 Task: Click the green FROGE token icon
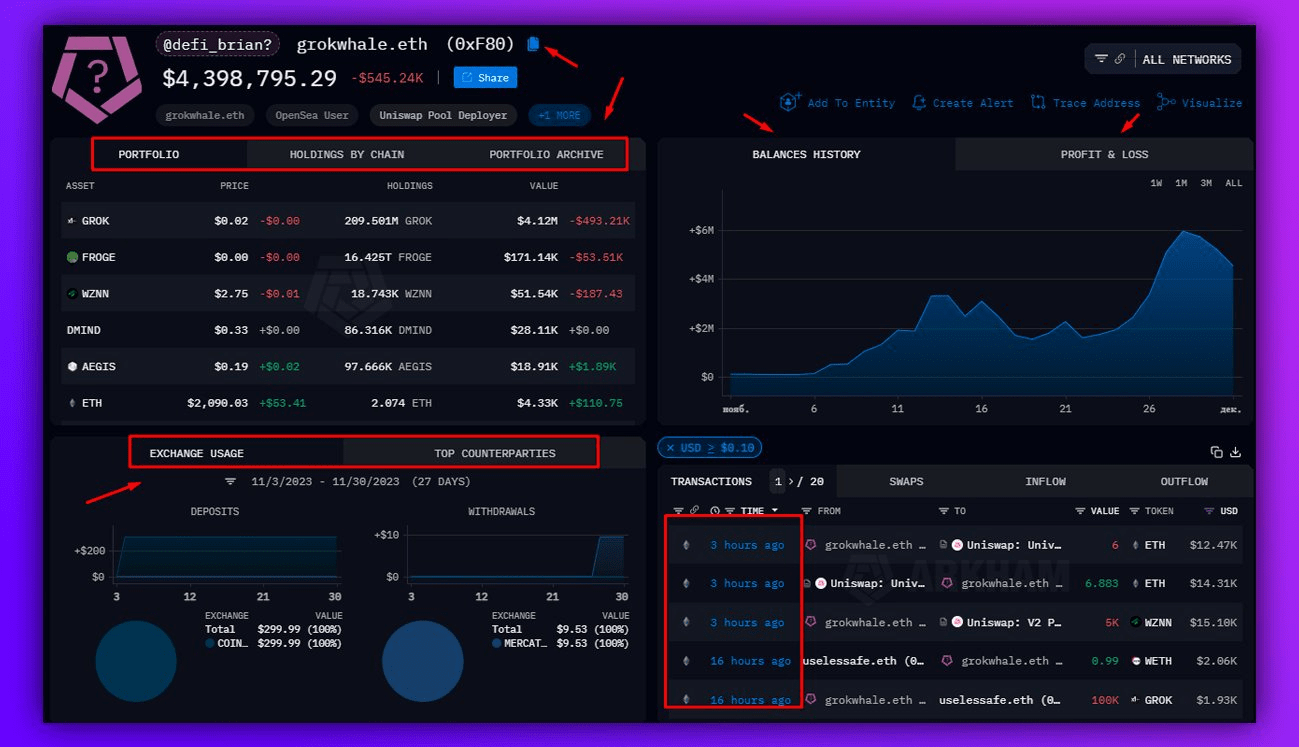point(72,257)
